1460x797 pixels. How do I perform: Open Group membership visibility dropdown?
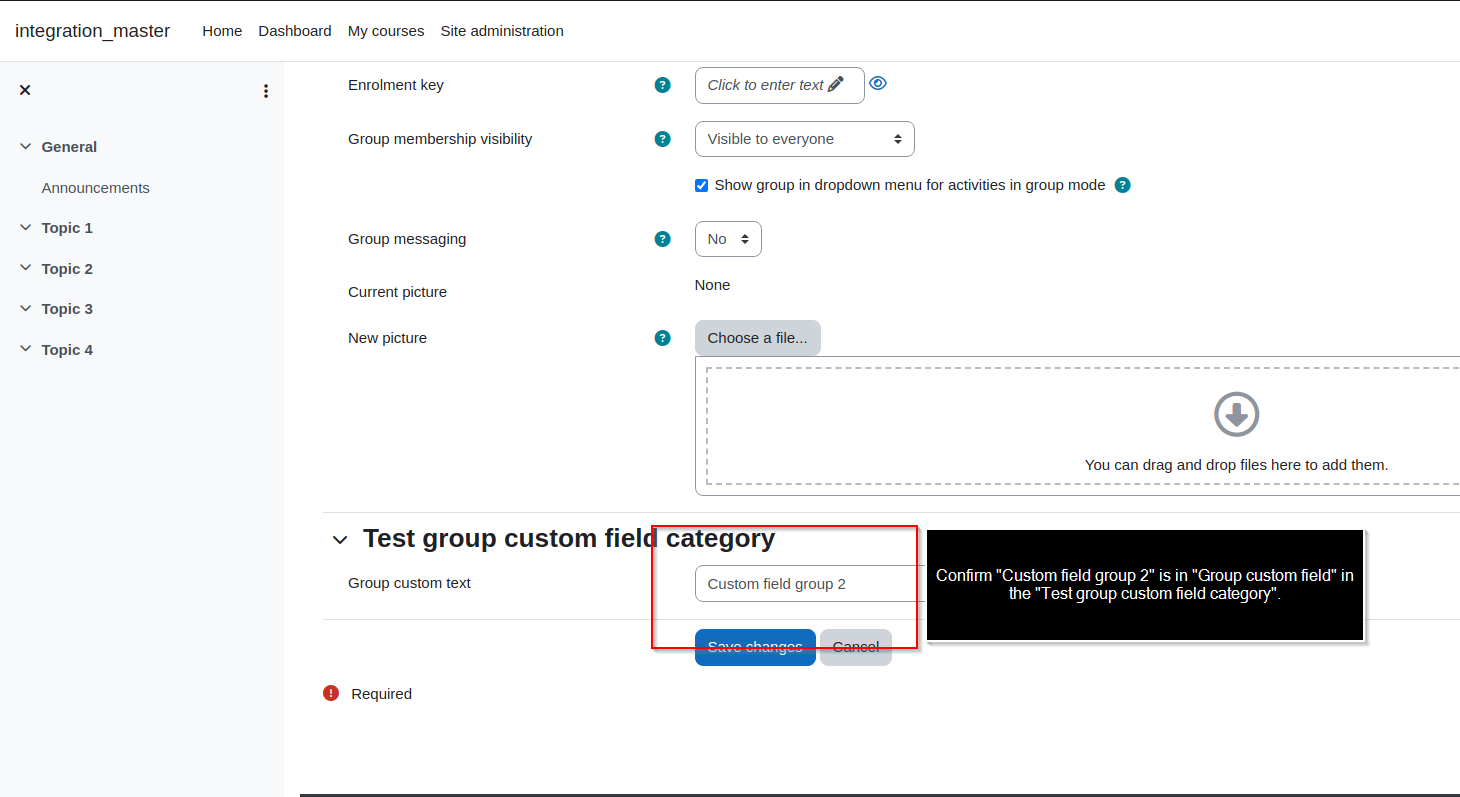click(x=804, y=139)
